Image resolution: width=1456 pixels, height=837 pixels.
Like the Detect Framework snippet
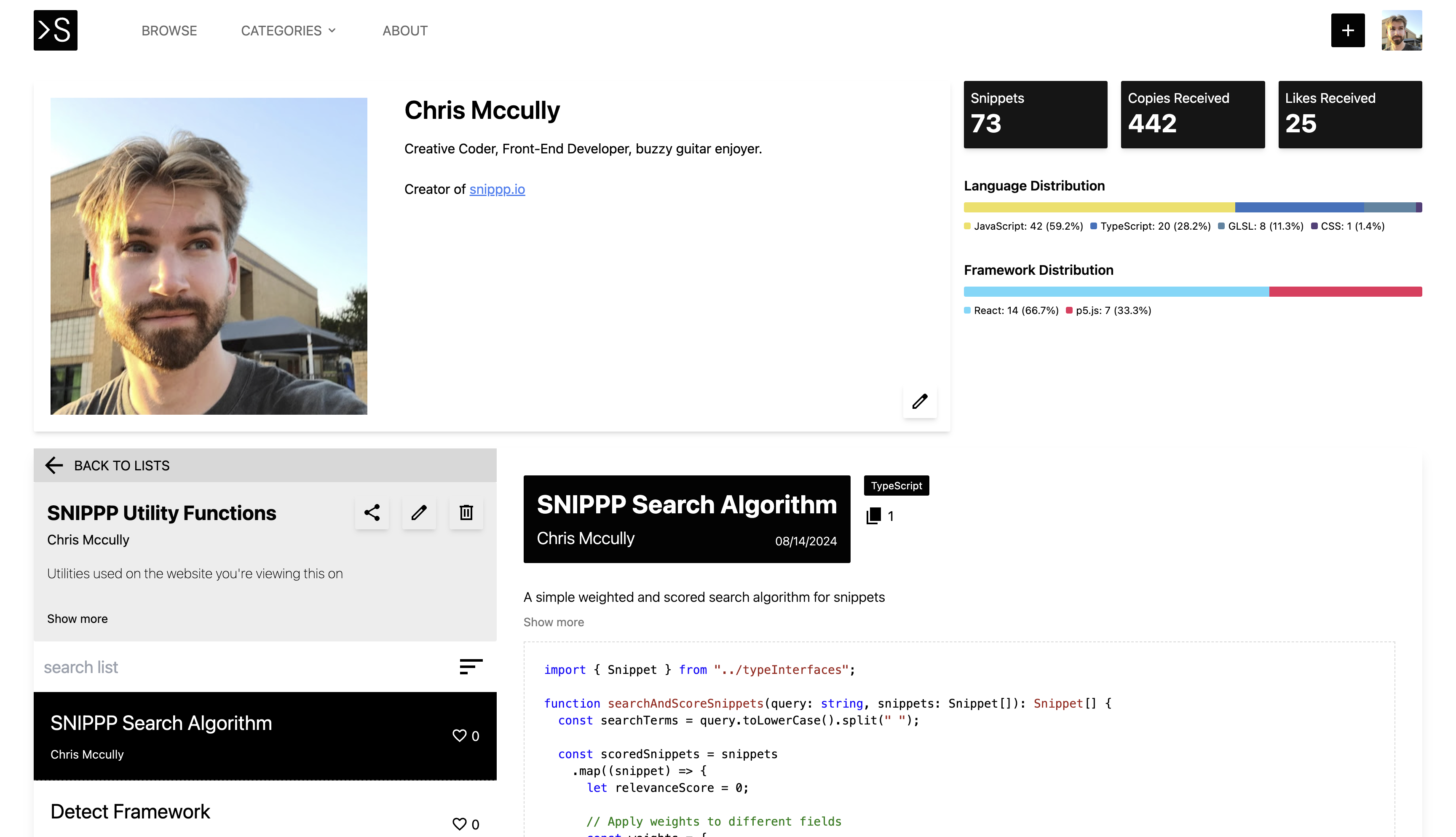pyautogui.click(x=459, y=824)
